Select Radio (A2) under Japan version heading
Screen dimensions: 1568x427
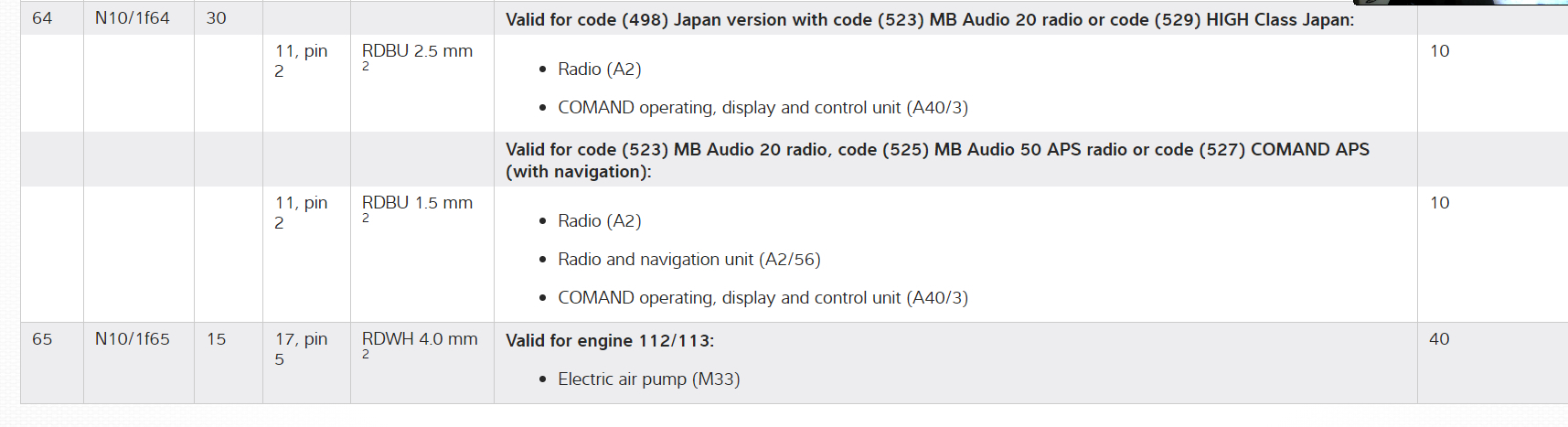(599, 69)
